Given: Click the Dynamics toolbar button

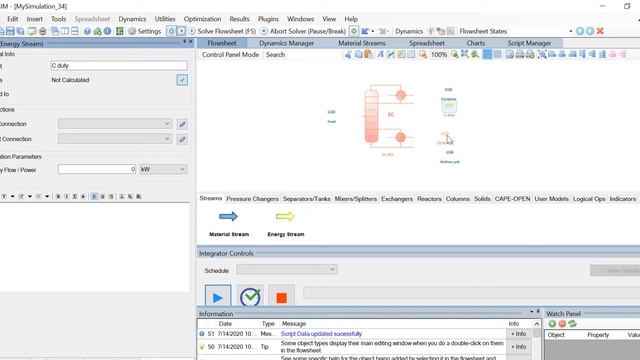Looking at the screenshot, I should pos(409,31).
